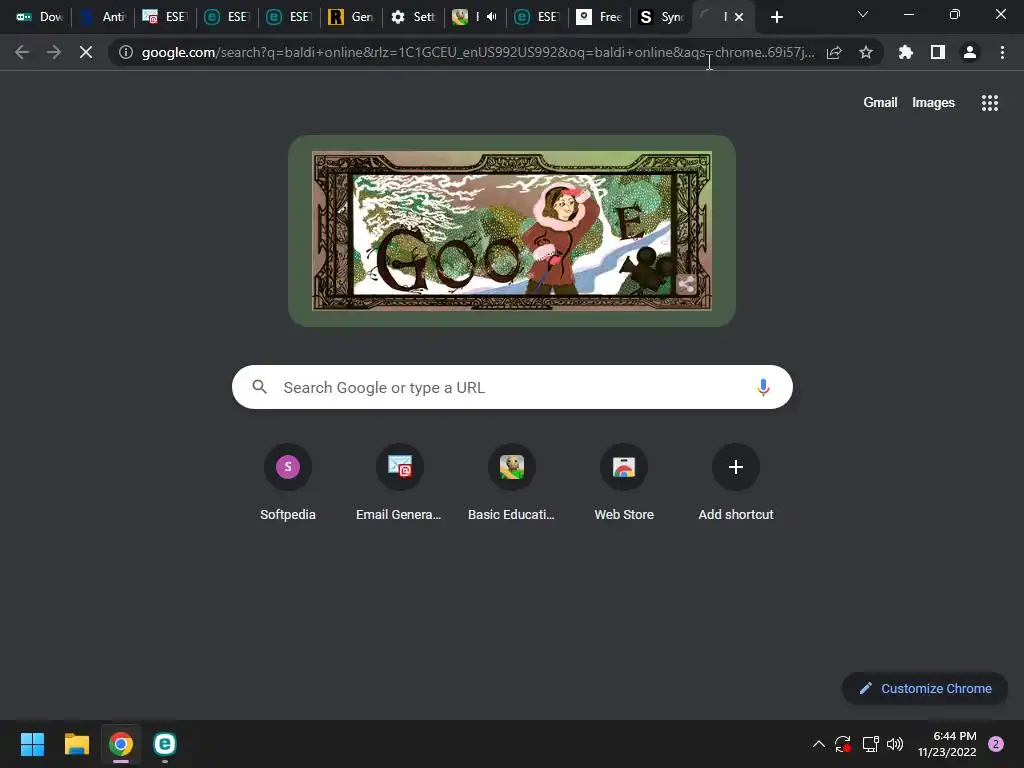Share this page icon
The height and width of the screenshot is (768, 1024).
pos(834,52)
